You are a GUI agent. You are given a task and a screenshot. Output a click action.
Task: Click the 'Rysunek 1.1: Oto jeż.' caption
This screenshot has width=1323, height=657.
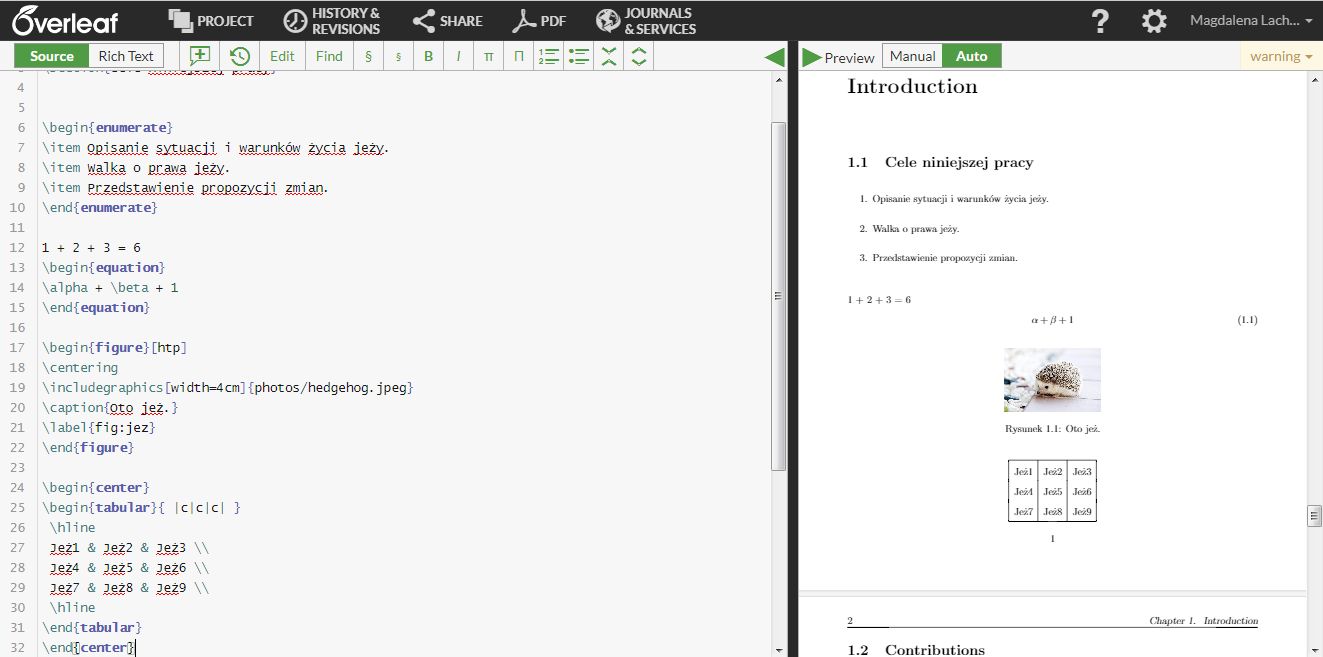(1052, 428)
